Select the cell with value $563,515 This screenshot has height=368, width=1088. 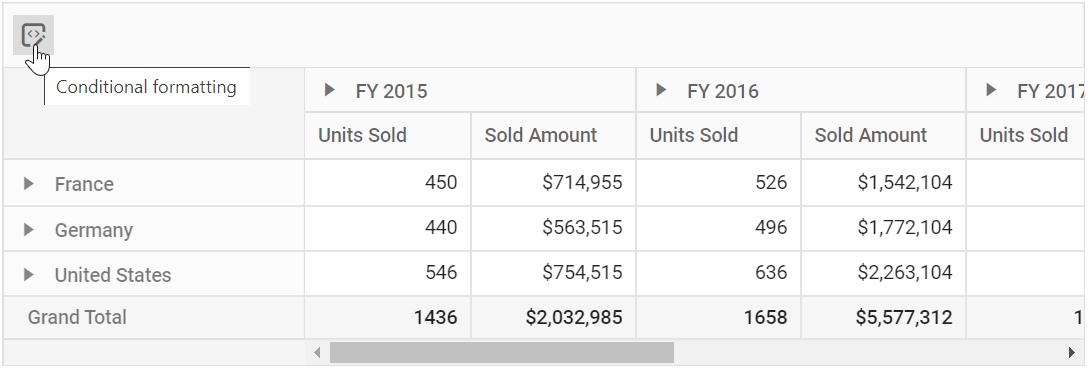[x=553, y=228]
